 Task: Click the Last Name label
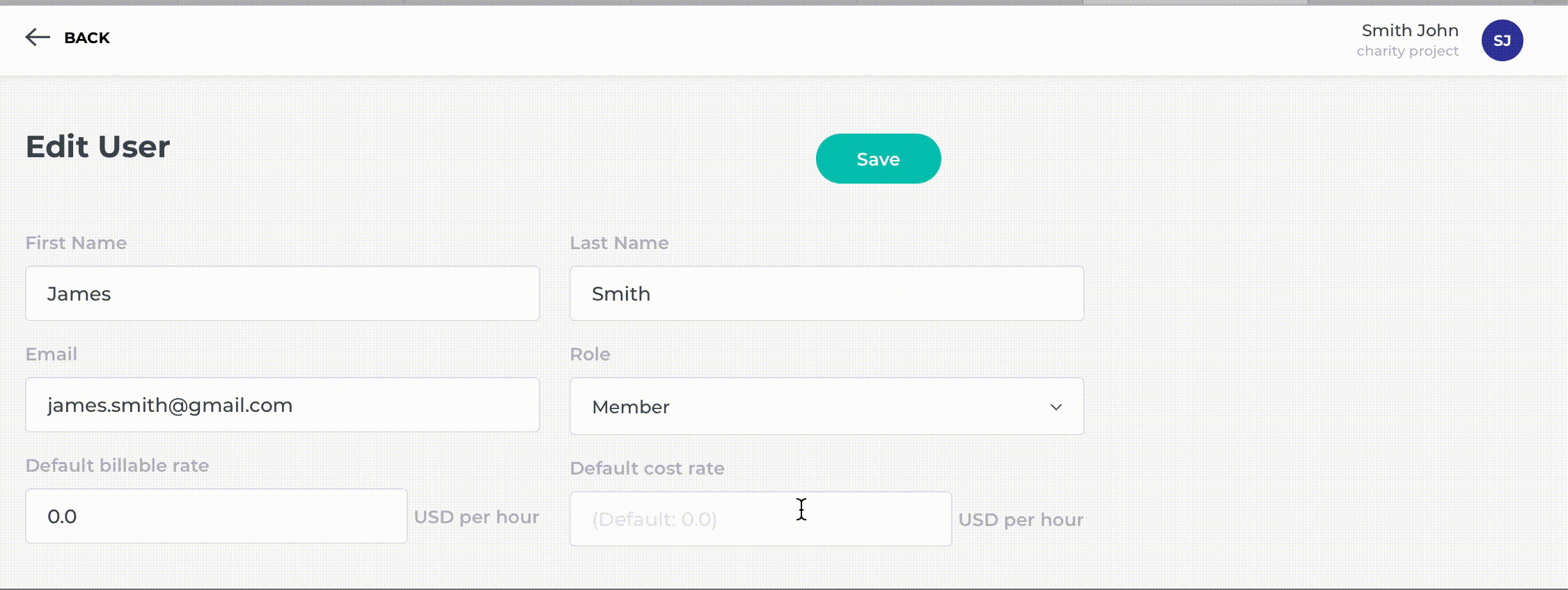tap(619, 243)
